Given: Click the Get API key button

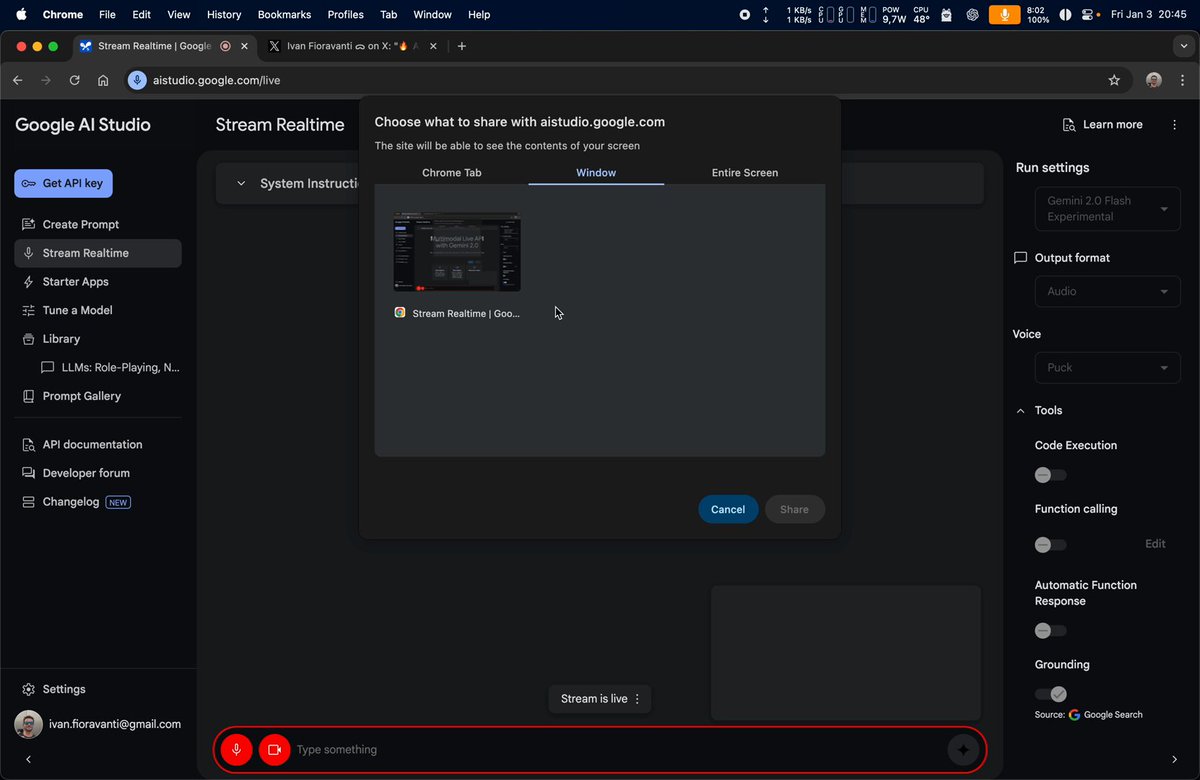Looking at the screenshot, I should [x=63, y=183].
